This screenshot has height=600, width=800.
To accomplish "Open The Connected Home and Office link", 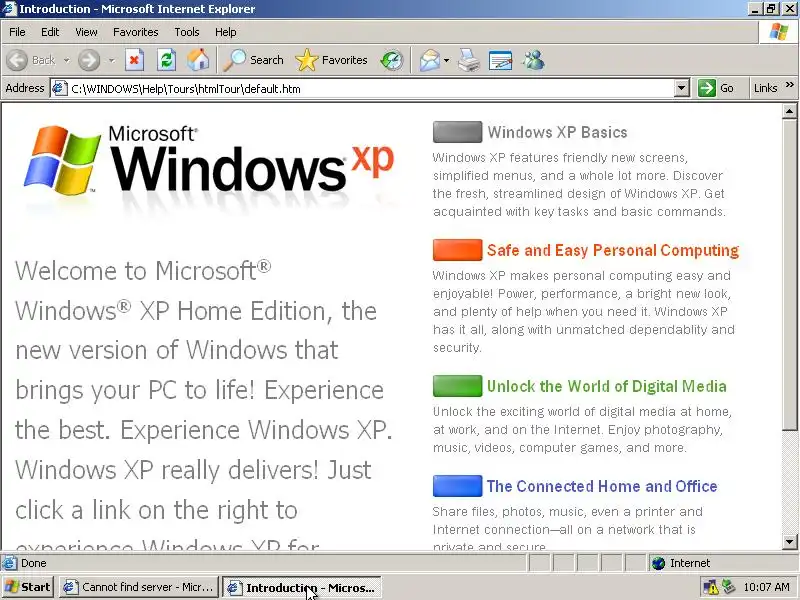I will coord(602,486).
